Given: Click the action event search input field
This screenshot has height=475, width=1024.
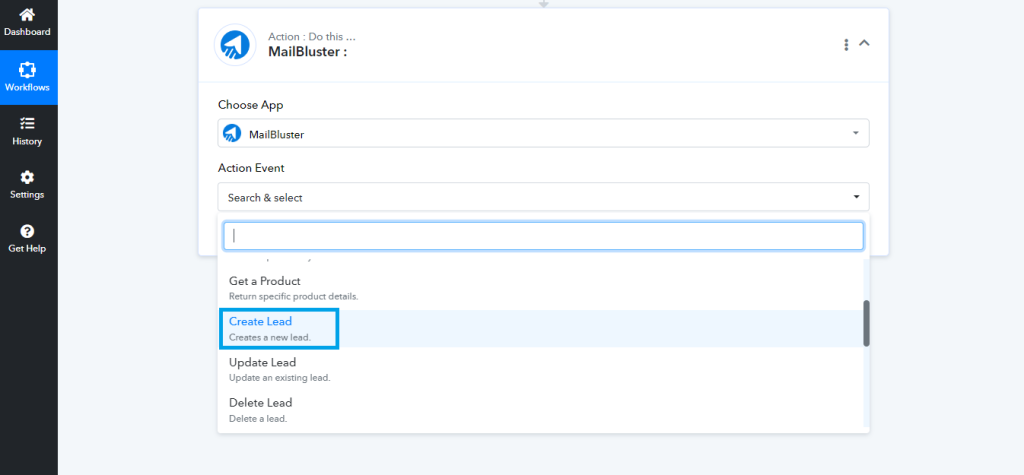Looking at the screenshot, I should coord(543,236).
